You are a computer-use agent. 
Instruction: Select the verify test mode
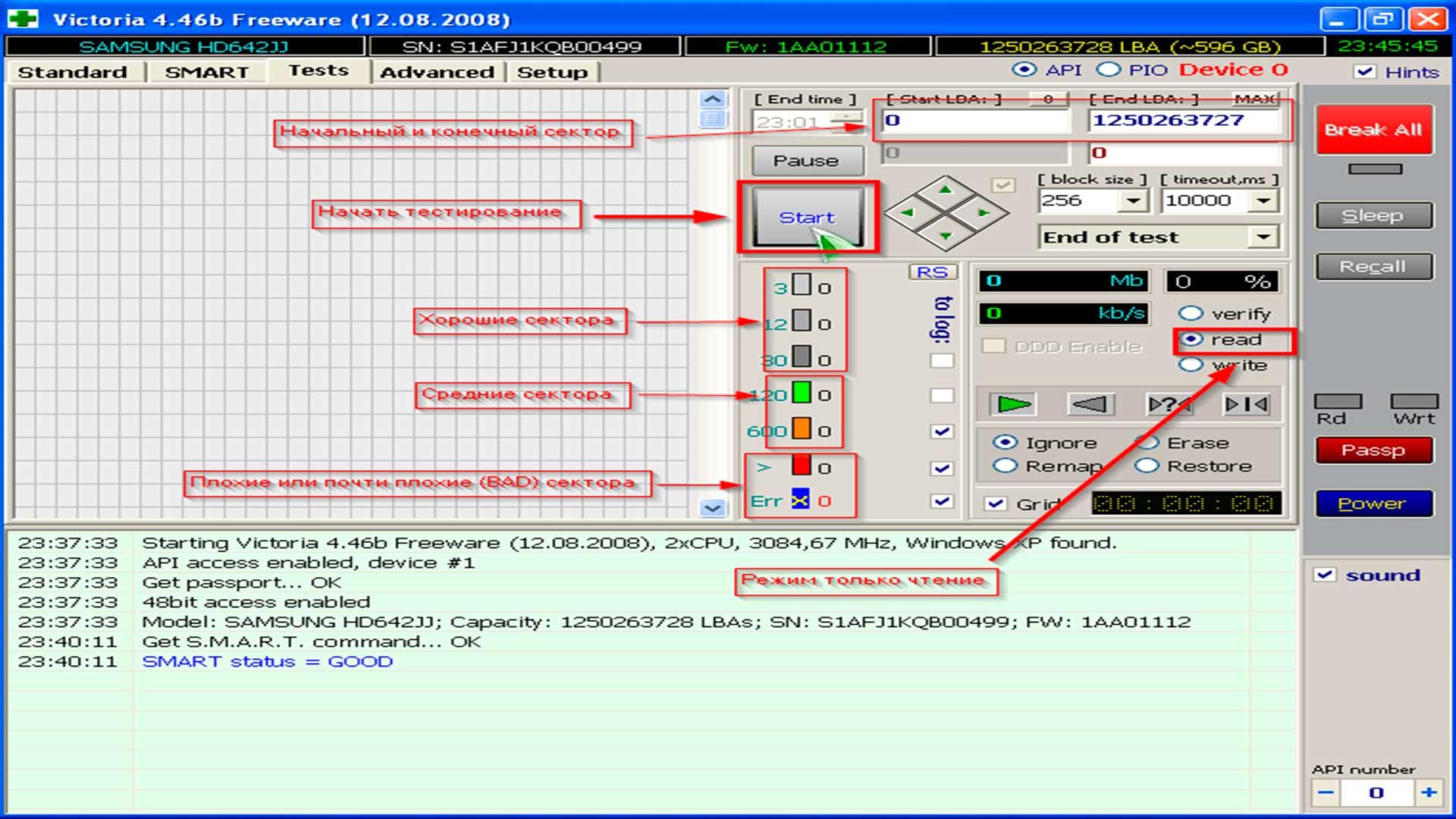[1191, 313]
